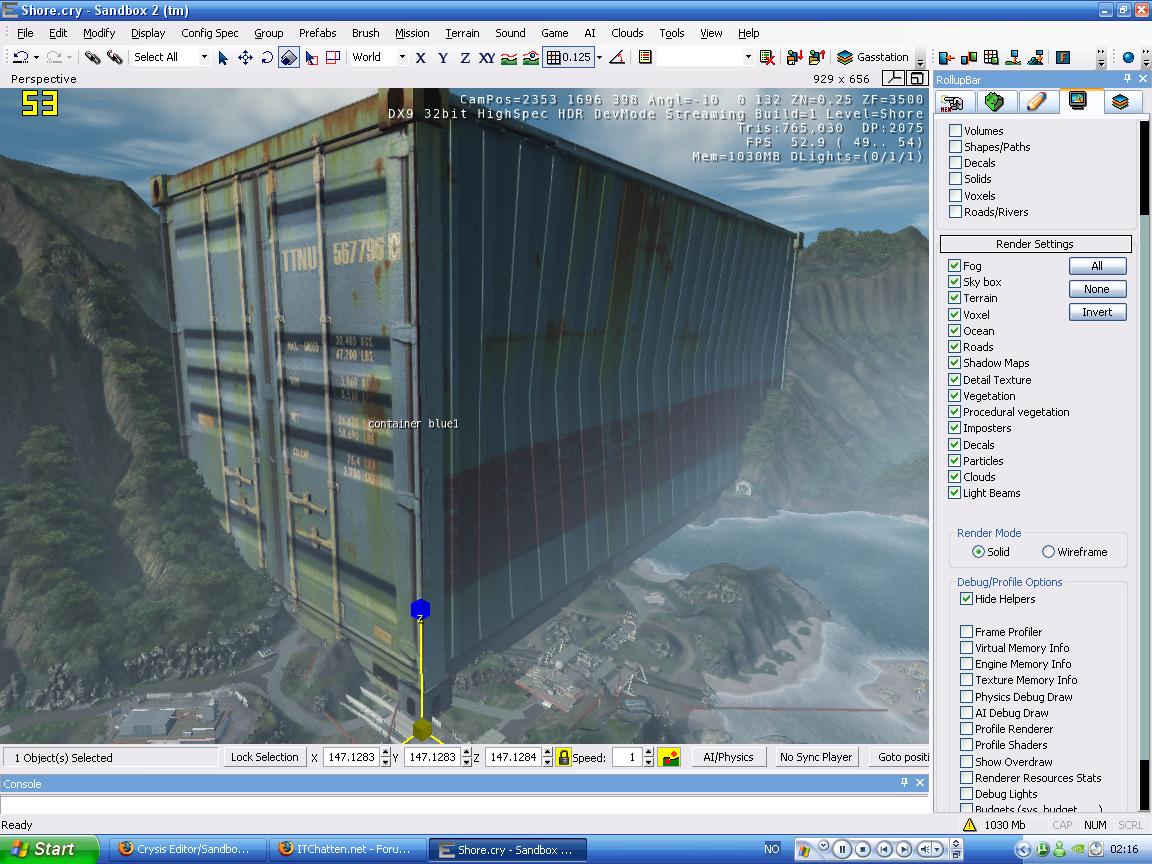The height and width of the screenshot is (864, 1152).
Task: Lock movement to the Y axis
Action: point(442,57)
